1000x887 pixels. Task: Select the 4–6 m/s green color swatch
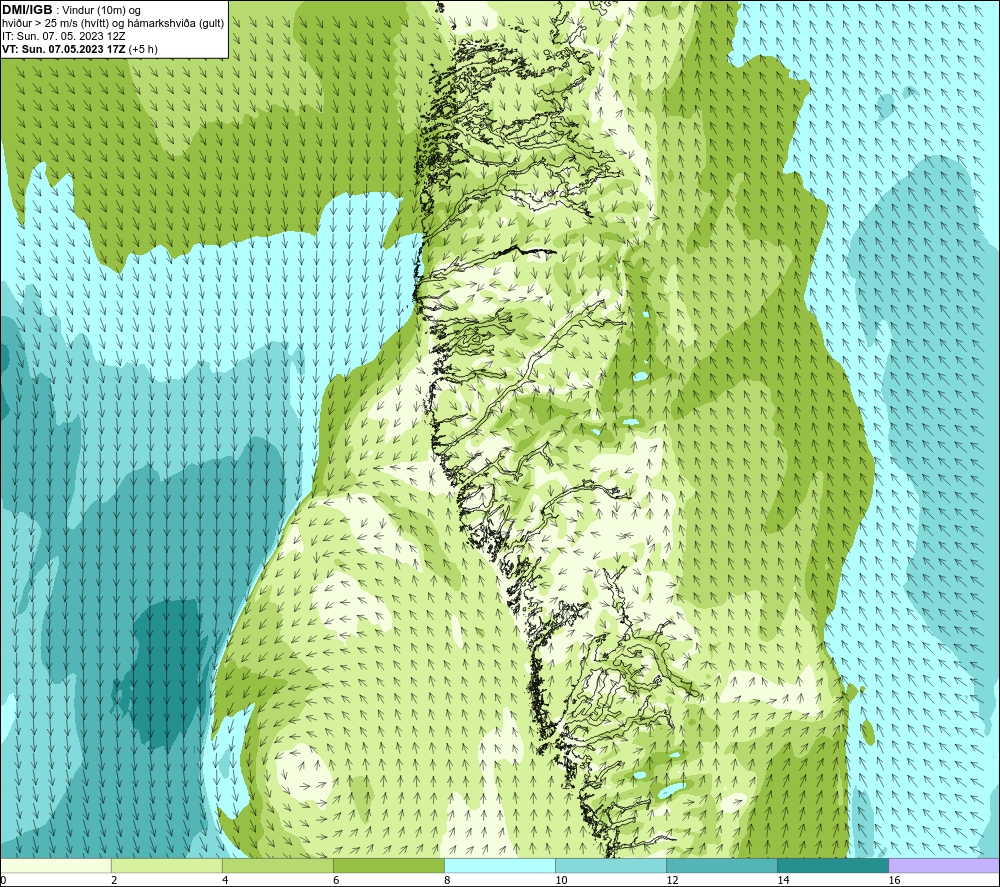278,865
